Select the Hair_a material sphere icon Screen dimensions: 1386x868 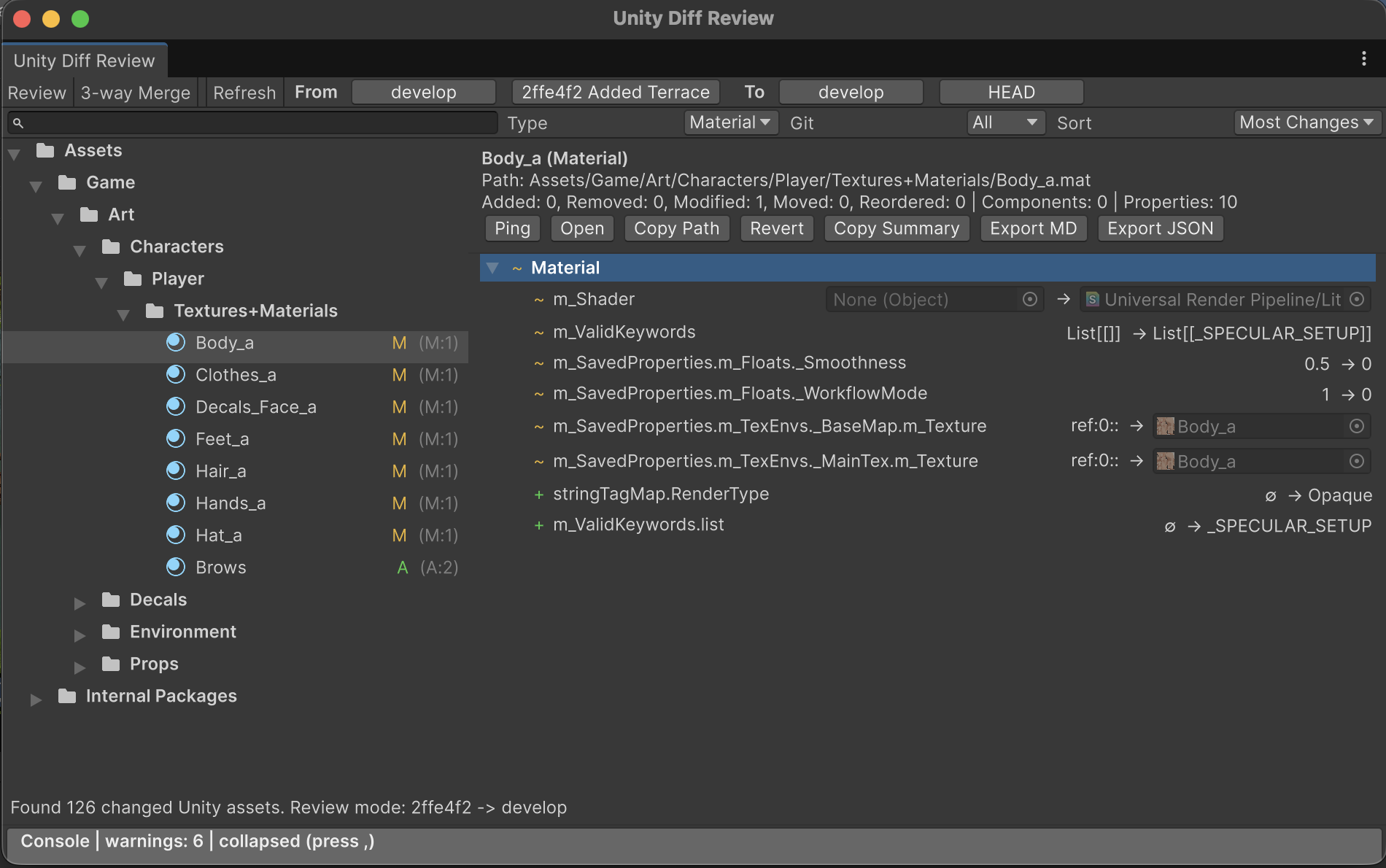(x=176, y=470)
